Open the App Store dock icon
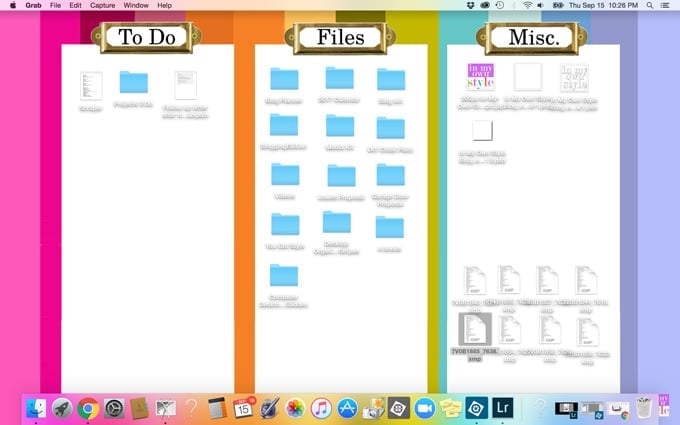Viewport: 680px width, 425px height. pos(348,408)
